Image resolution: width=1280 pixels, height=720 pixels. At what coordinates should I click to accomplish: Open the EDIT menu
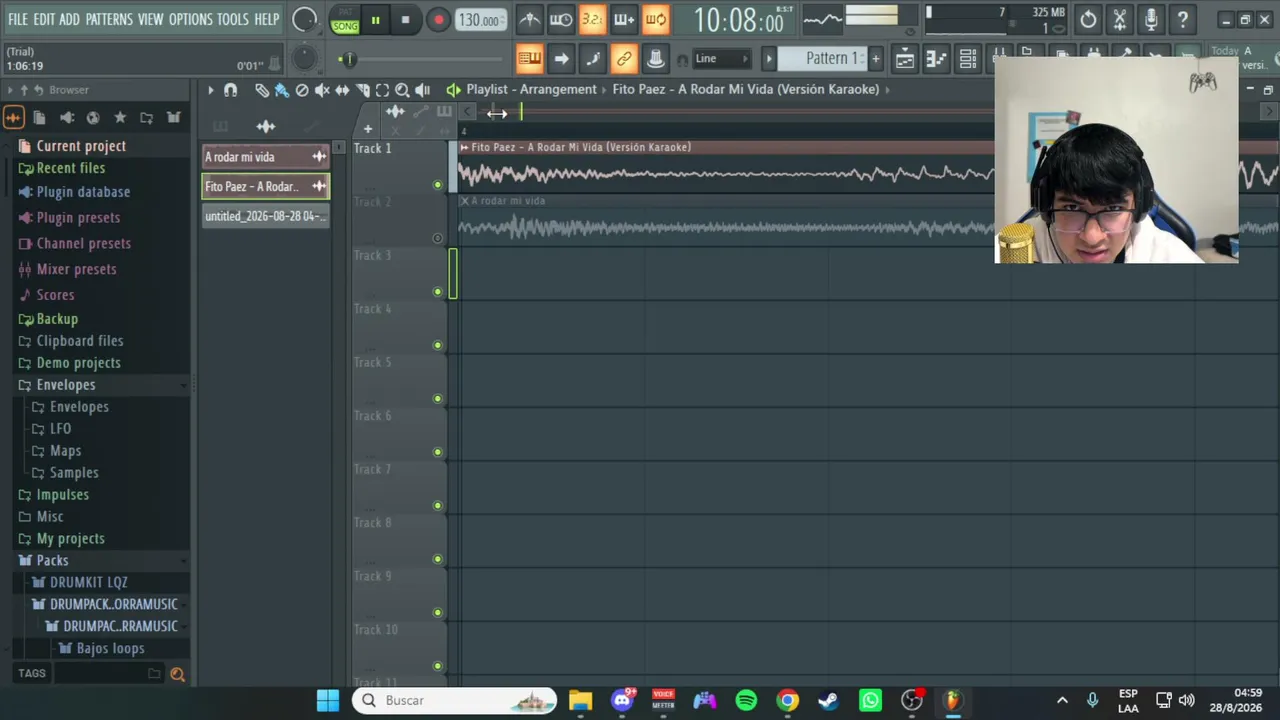coord(44,19)
